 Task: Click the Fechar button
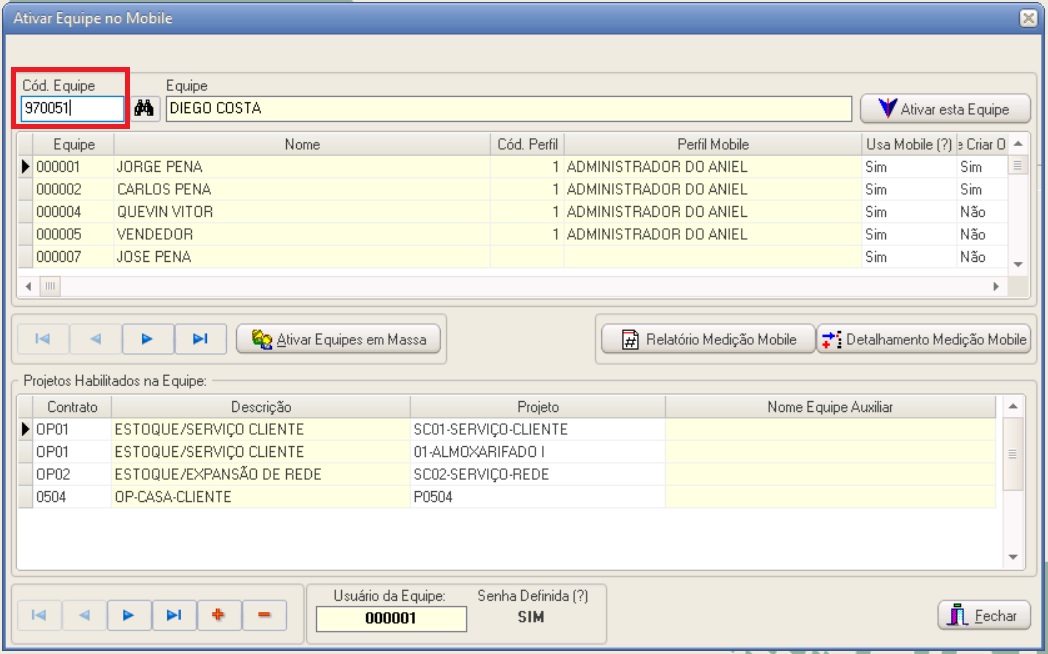(x=983, y=616)
